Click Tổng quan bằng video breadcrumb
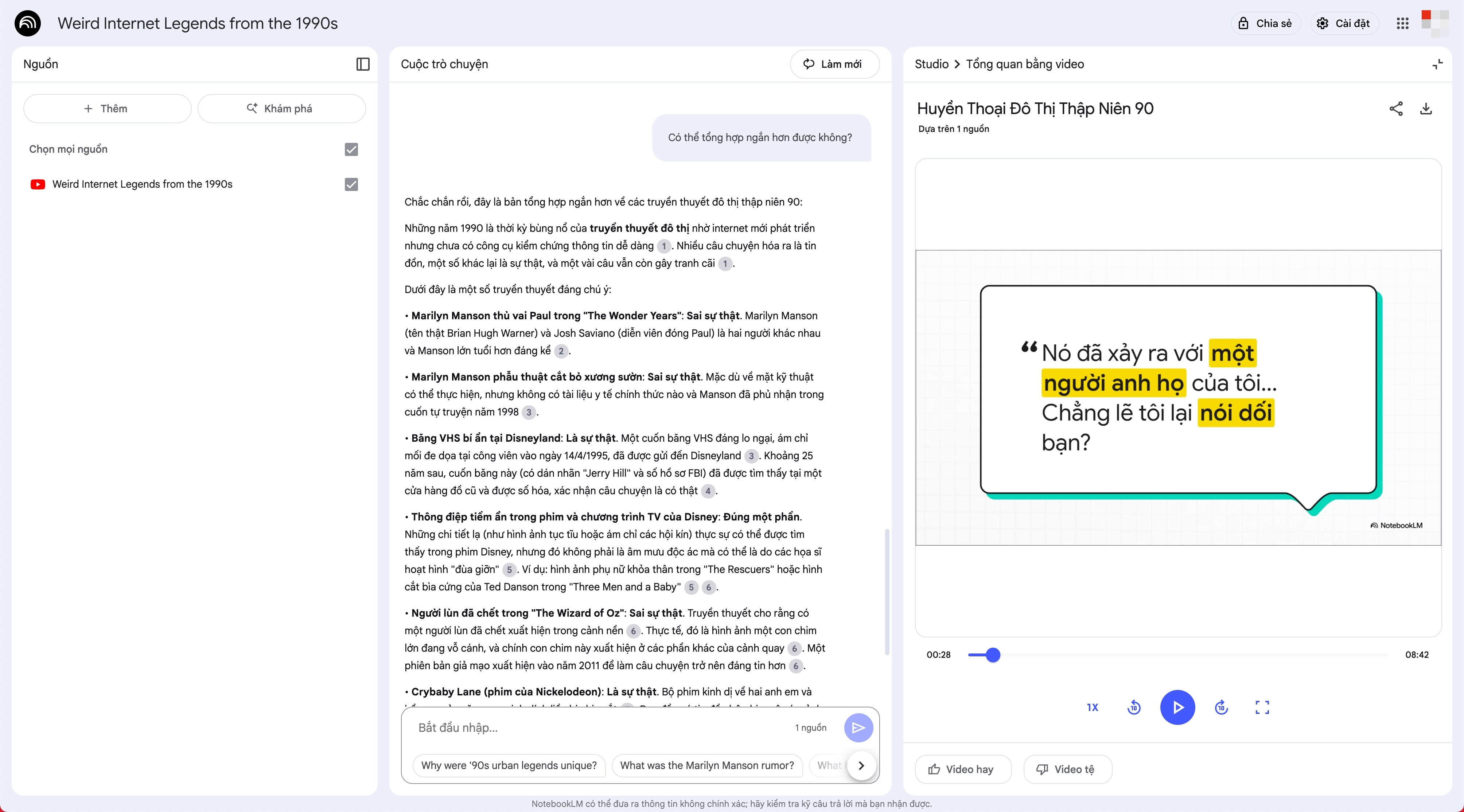1464x812 pixels. [1025, 64]
